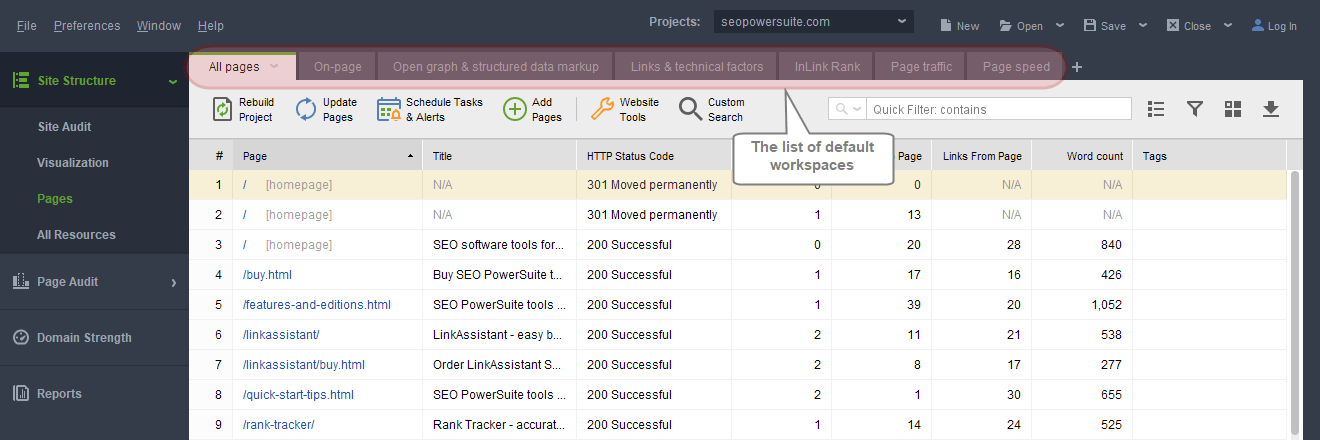
Task: Open the /rank-tracker/ page link
Action: pyautogui.click(x=278, y=425)
